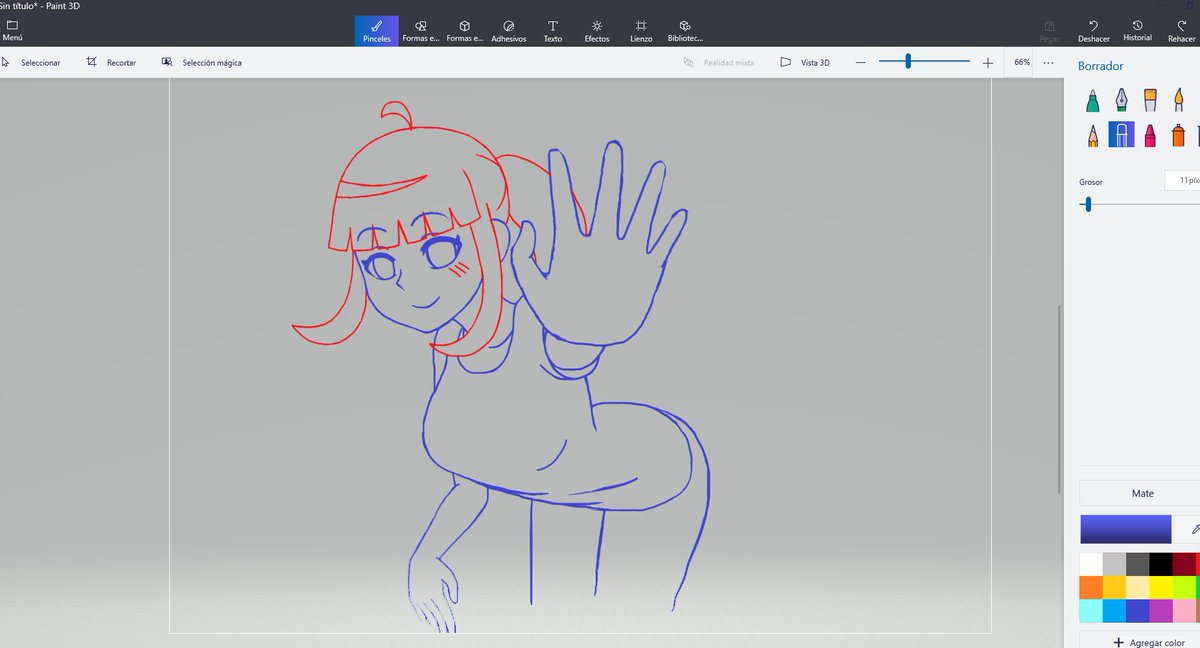This screenshot has height=648, width=1200.
Task: Click the Realidad mixta button
Action: tap(718, 62)
